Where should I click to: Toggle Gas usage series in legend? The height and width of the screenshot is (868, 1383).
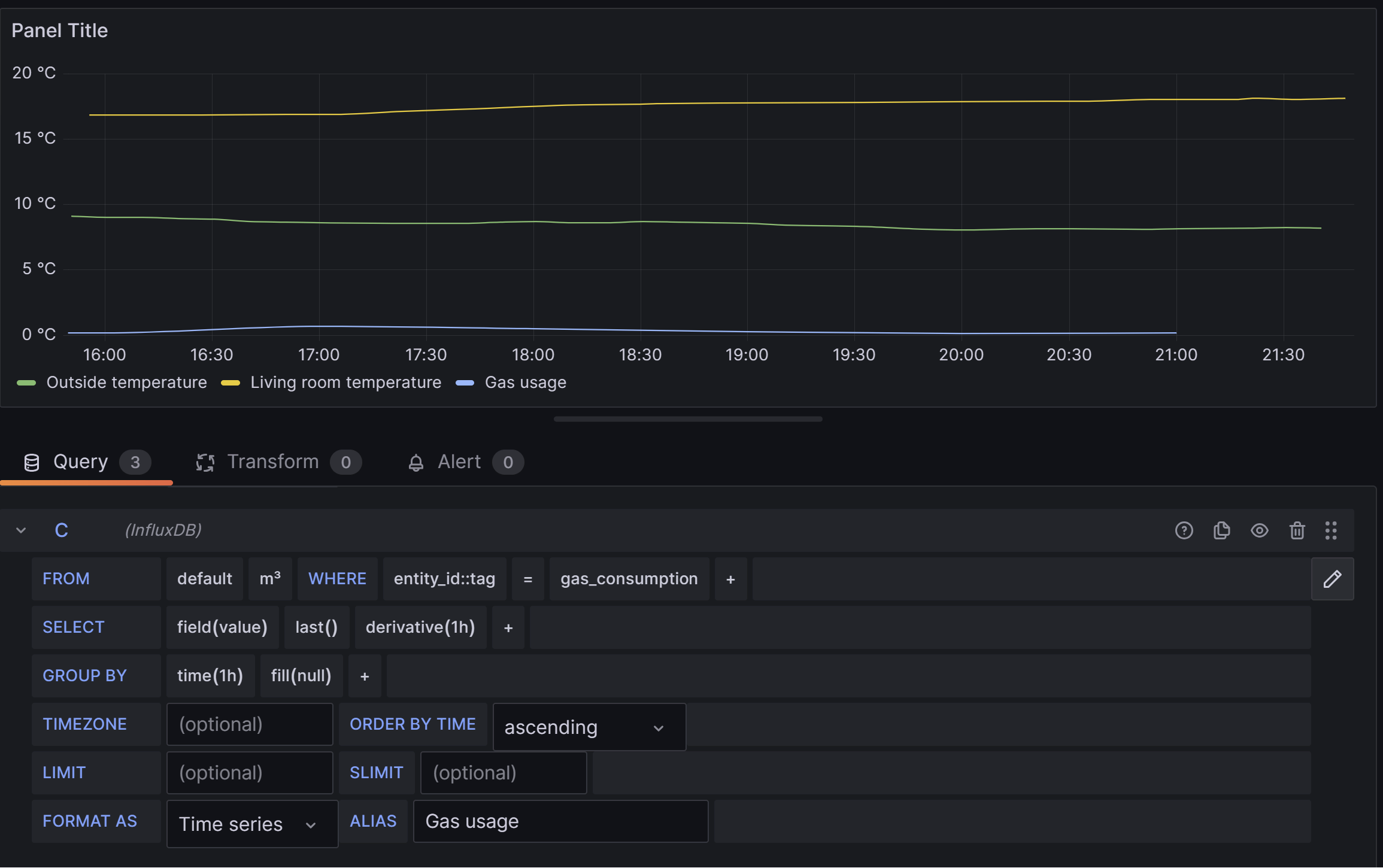525,383
